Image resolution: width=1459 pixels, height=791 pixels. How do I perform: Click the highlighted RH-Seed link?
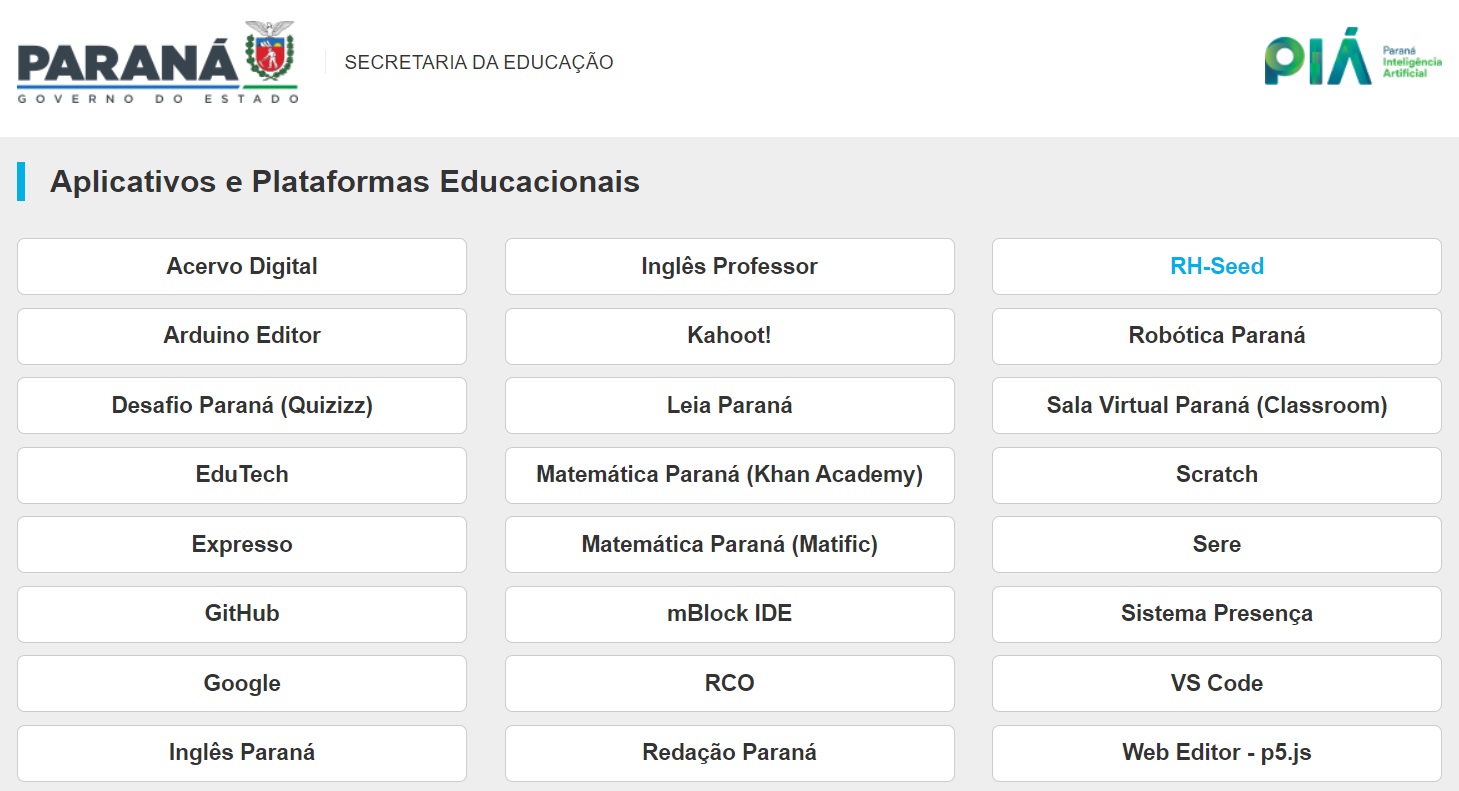[x=1216, y=267]
